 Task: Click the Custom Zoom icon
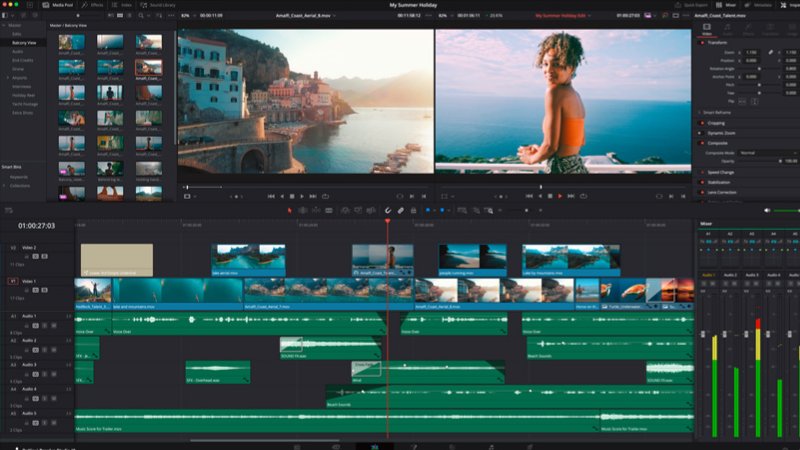488,210
